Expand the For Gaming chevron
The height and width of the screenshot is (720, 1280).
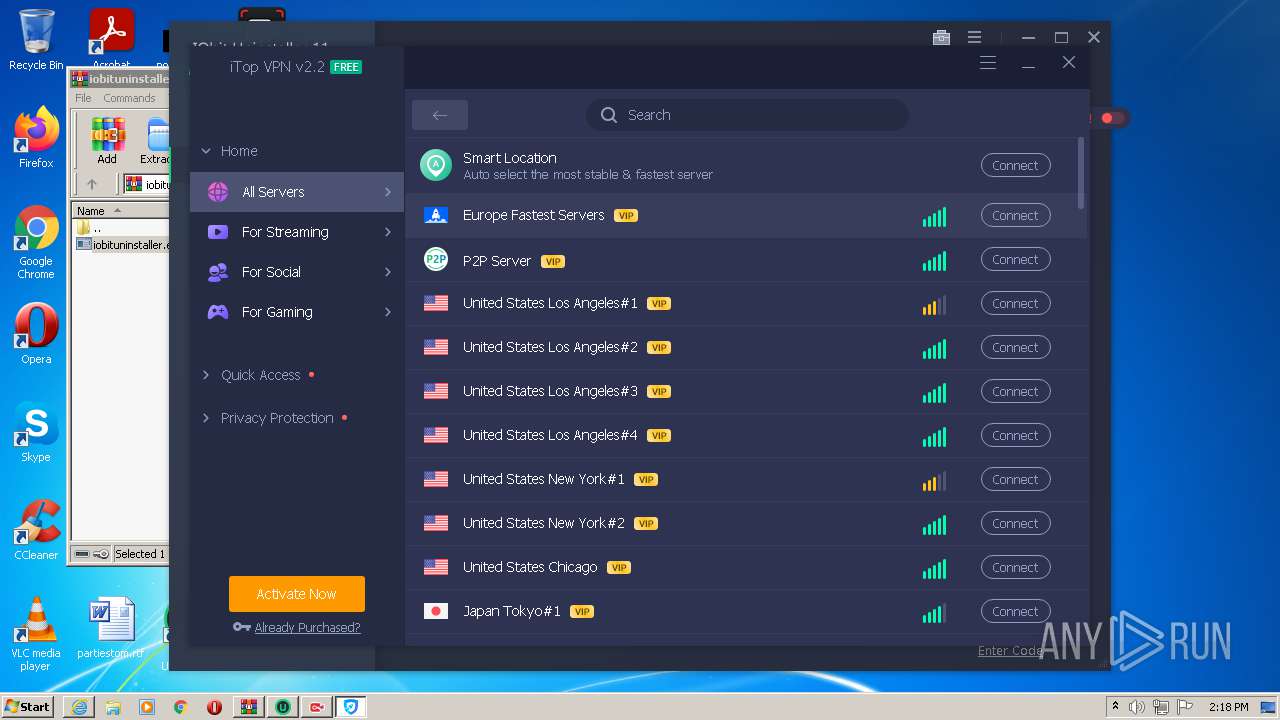tap(388, 312)
